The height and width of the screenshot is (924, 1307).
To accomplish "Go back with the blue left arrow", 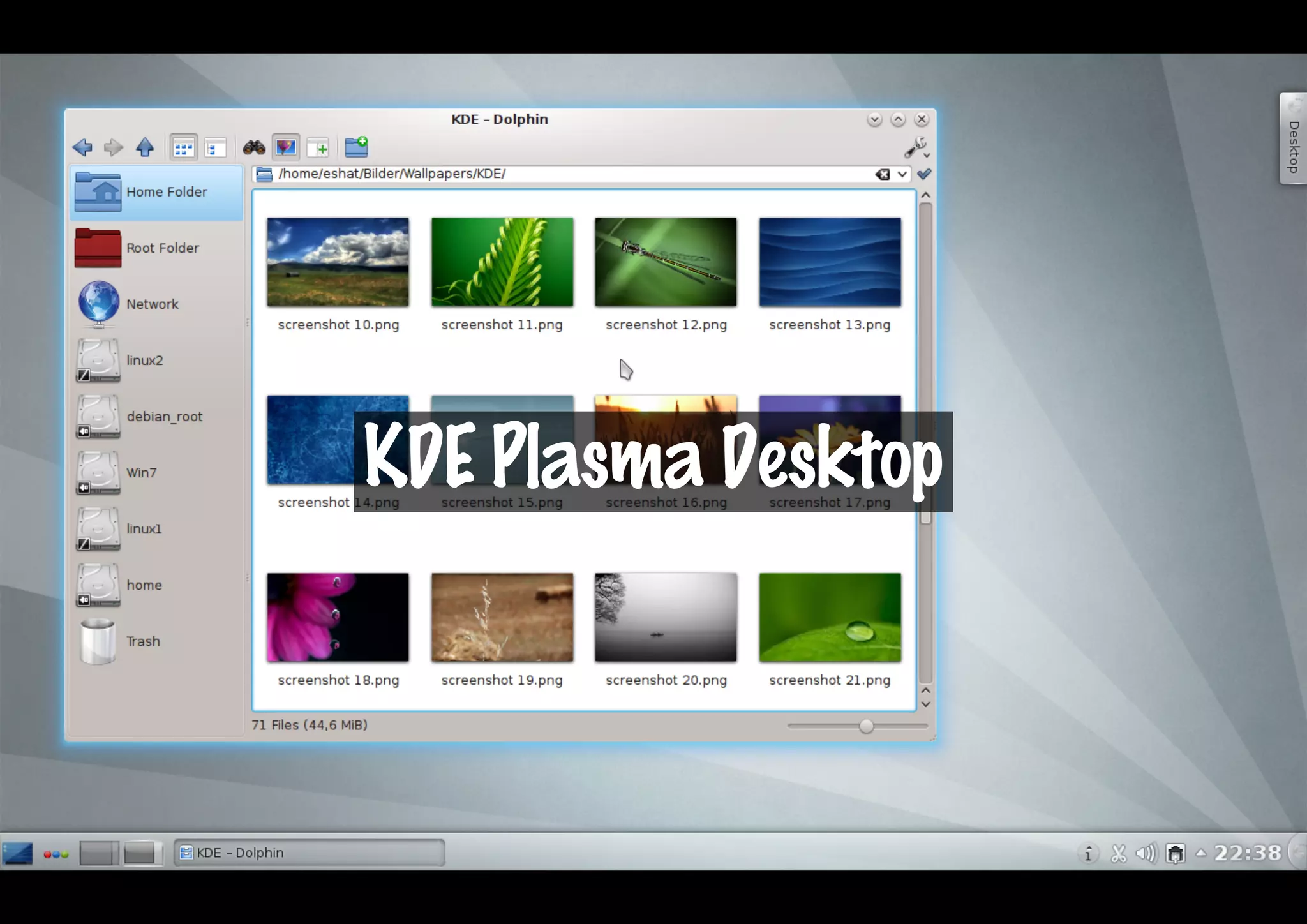I will pos(82,147).
